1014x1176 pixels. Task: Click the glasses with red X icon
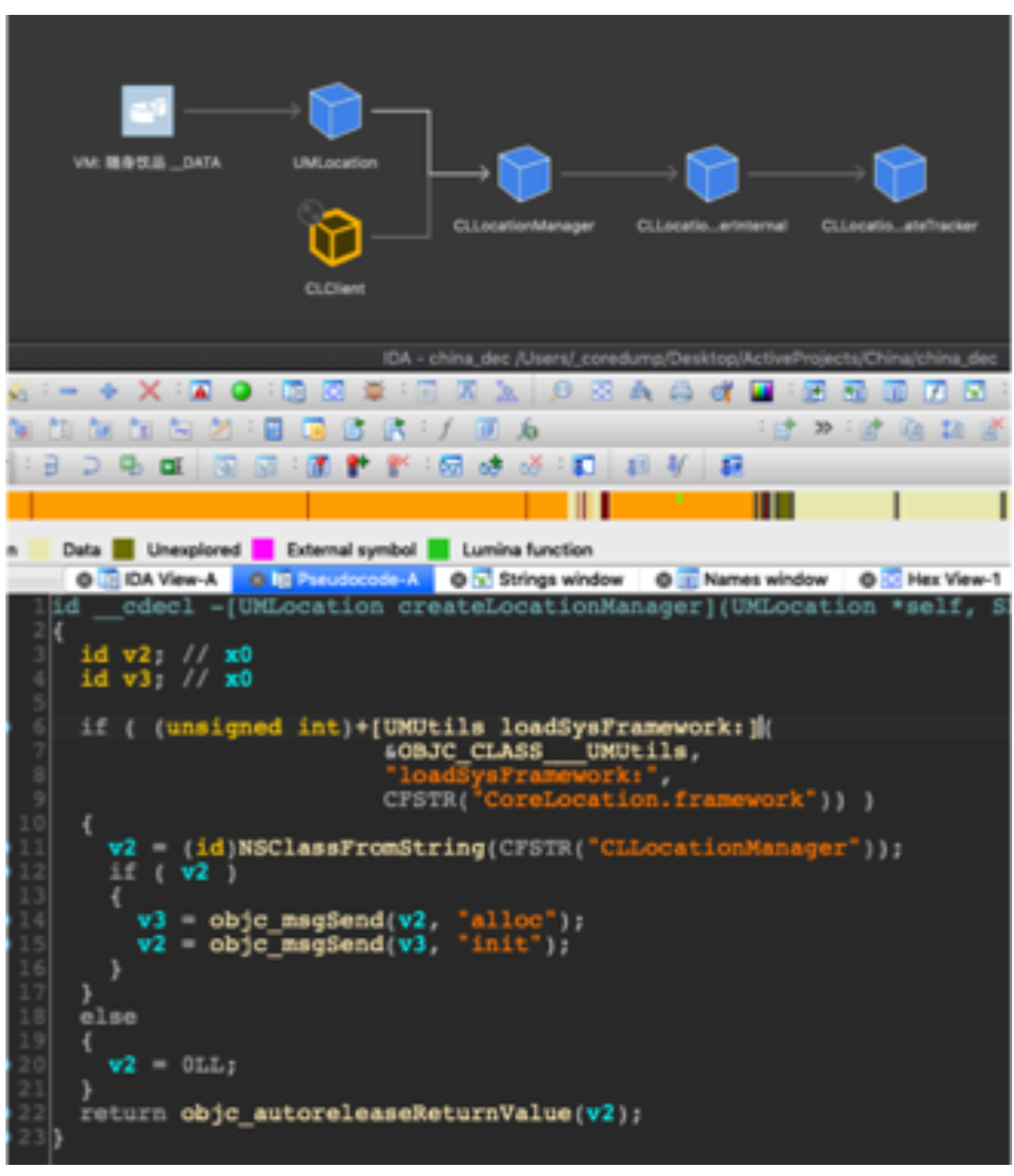[x=531, y=465]
